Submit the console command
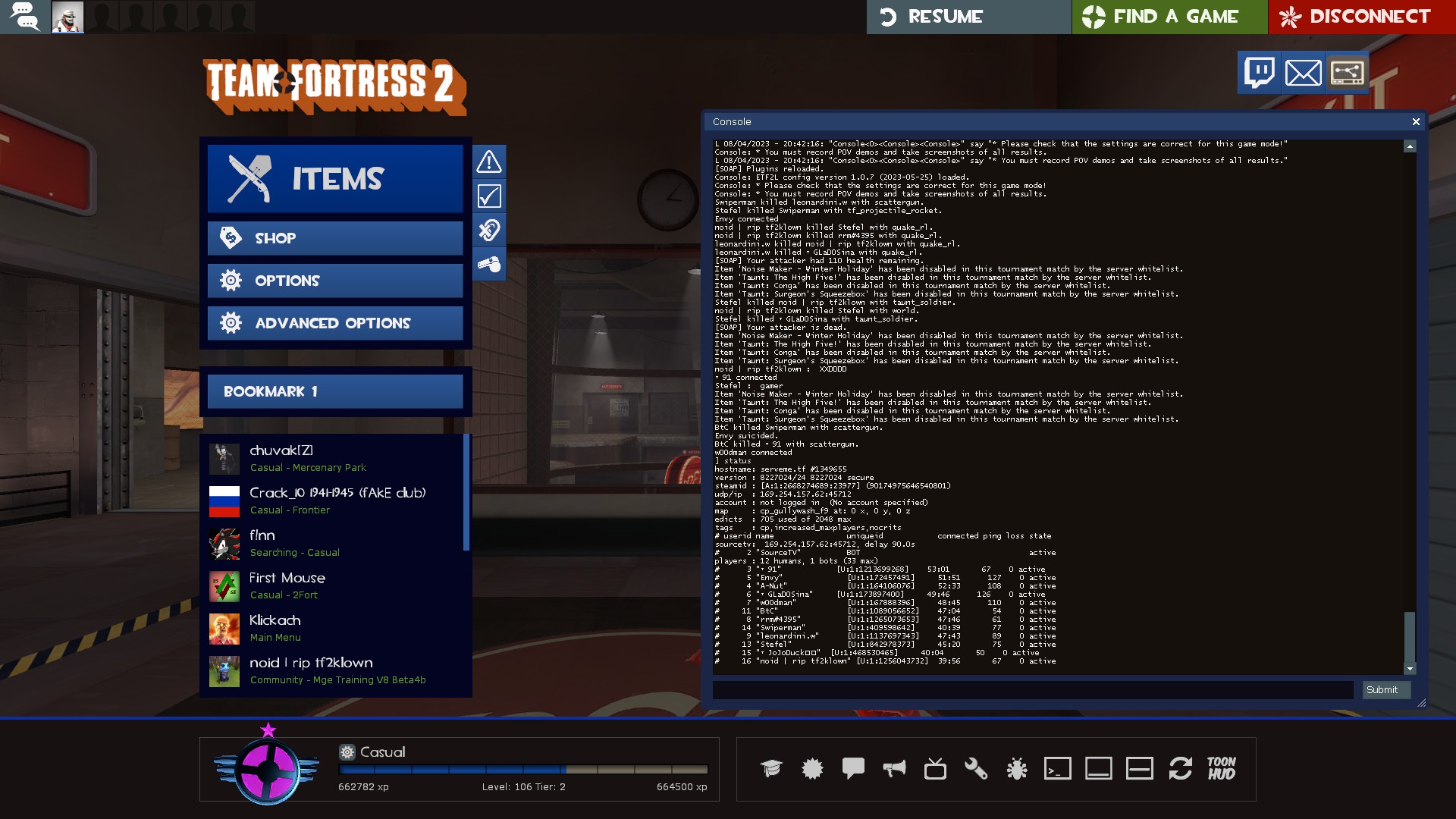Viewport: 1456px width, 819px height. pyautogui.click(x=1386, y=690)
